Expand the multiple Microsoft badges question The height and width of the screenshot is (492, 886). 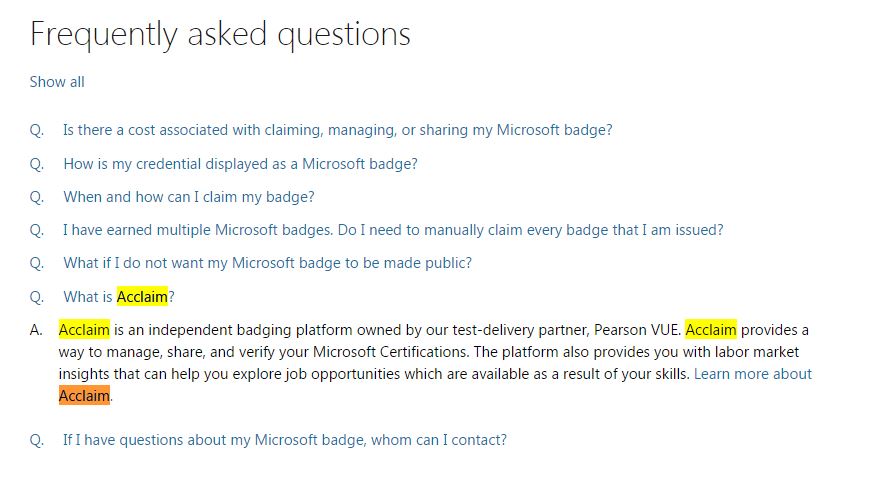tap(392, 230)
